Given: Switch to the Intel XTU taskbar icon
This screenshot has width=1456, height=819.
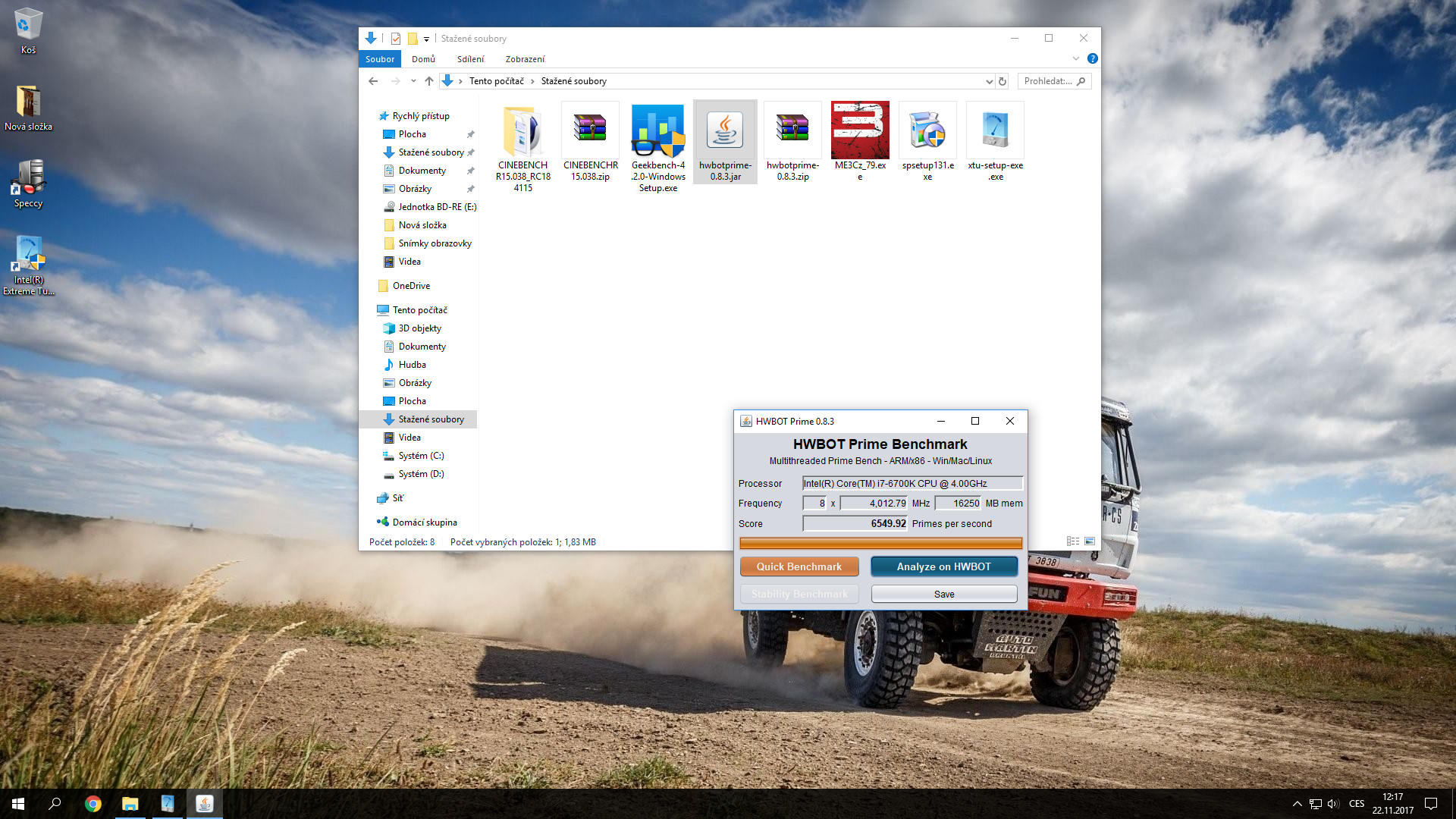Looking at the screenshot, I should (x=167, y=804).
